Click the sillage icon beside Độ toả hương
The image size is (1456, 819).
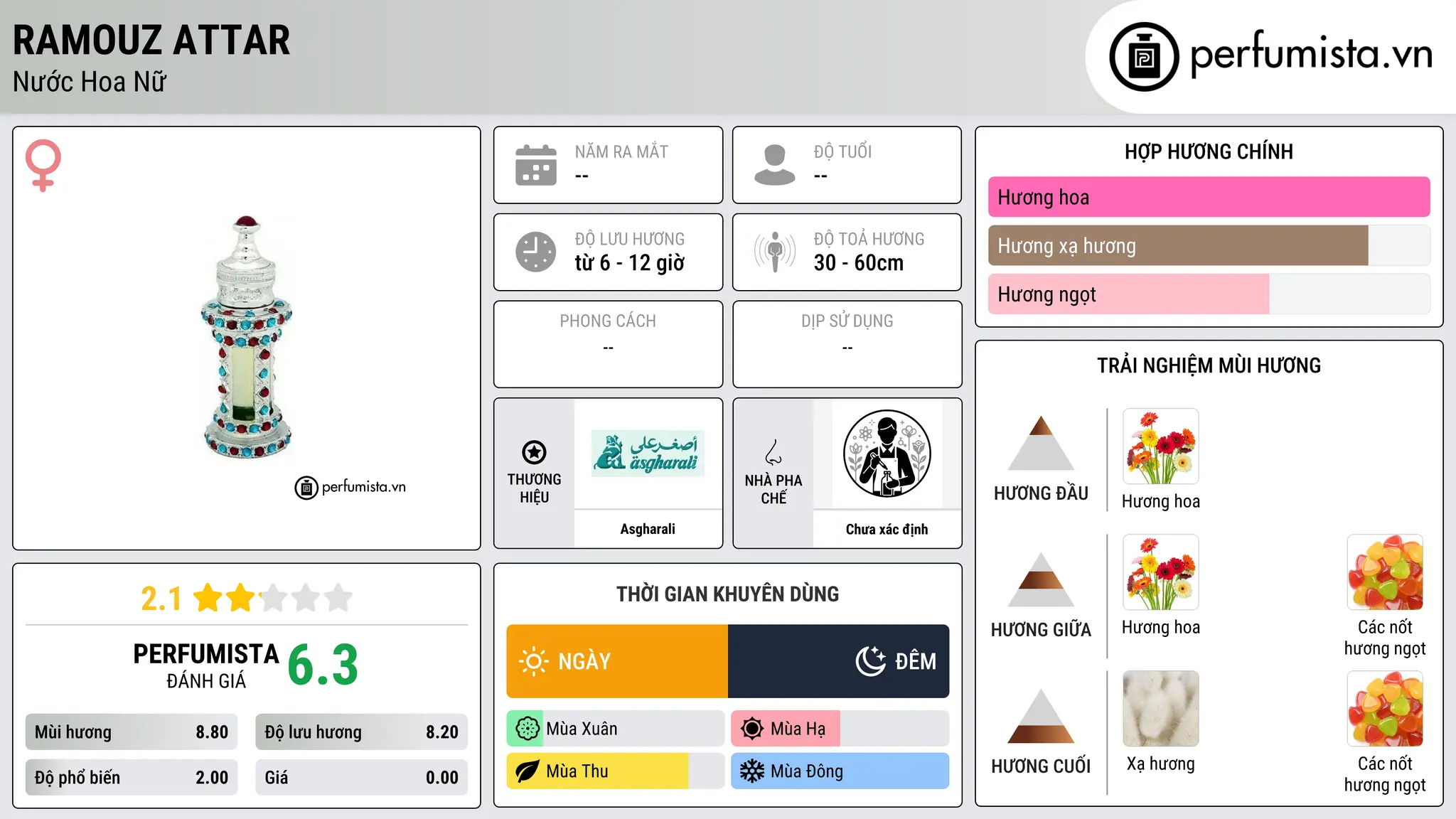coord(775,252)
